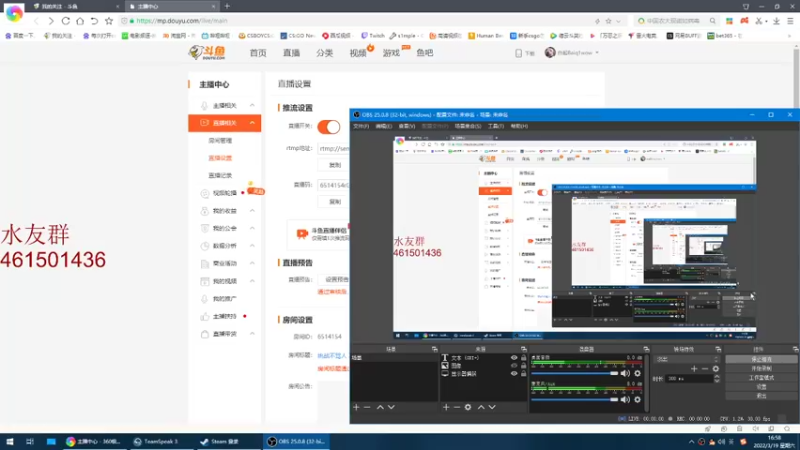Hide the 文本 text source via eye icon
The height and width of the screenshot is (450, 800).
coord(514,358)
